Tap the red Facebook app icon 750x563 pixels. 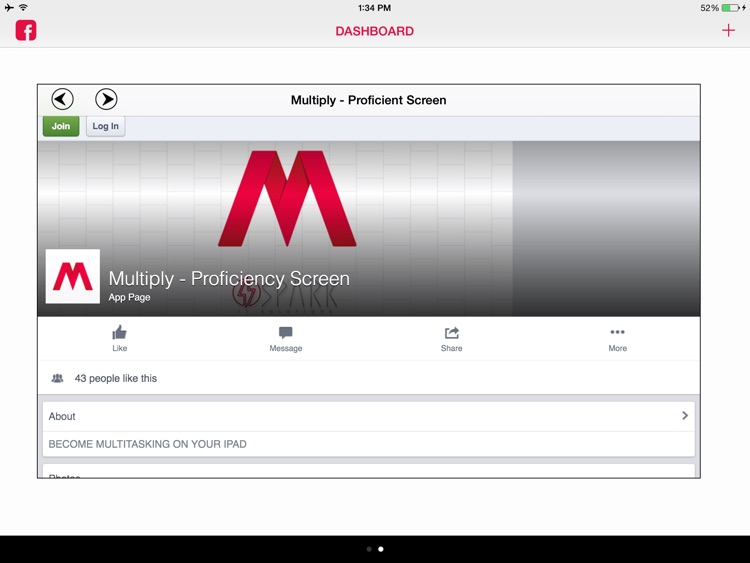click(26, 30)
